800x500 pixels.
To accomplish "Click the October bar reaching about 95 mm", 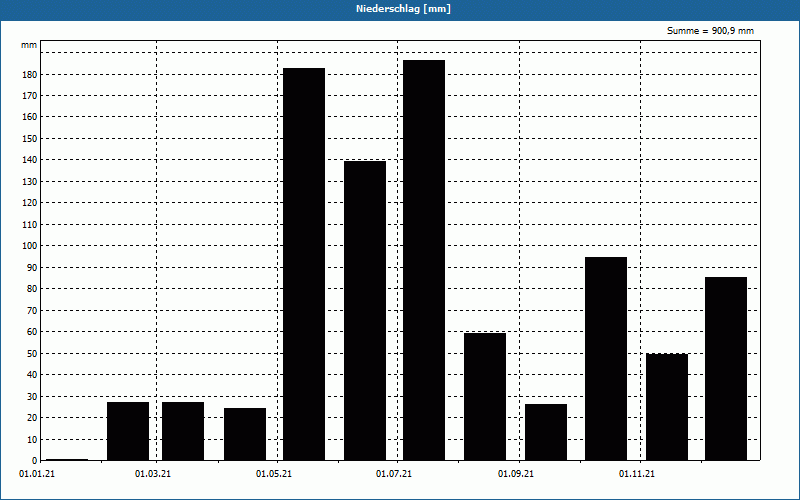I will (606, 359).
